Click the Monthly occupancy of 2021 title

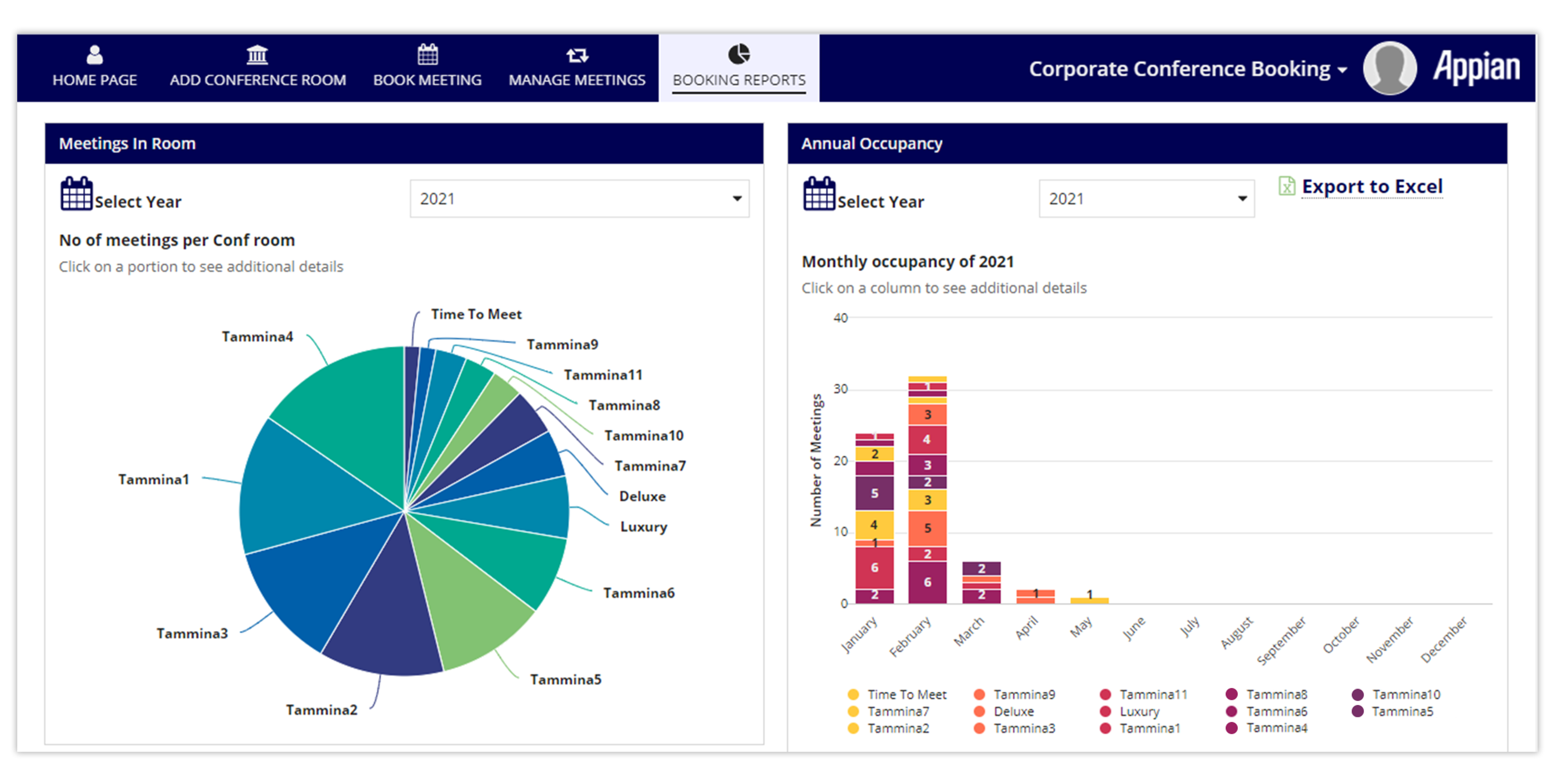(x=907, y=261)
